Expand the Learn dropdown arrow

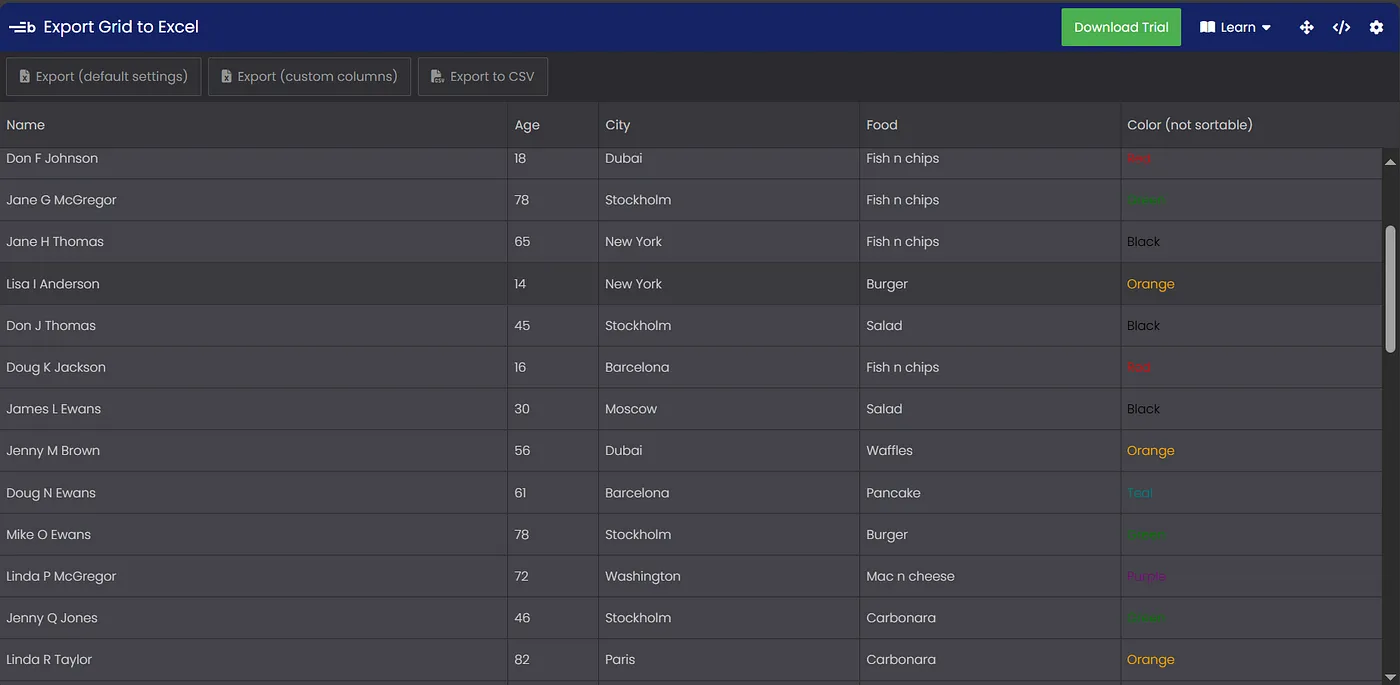[x=1267, y=28]
